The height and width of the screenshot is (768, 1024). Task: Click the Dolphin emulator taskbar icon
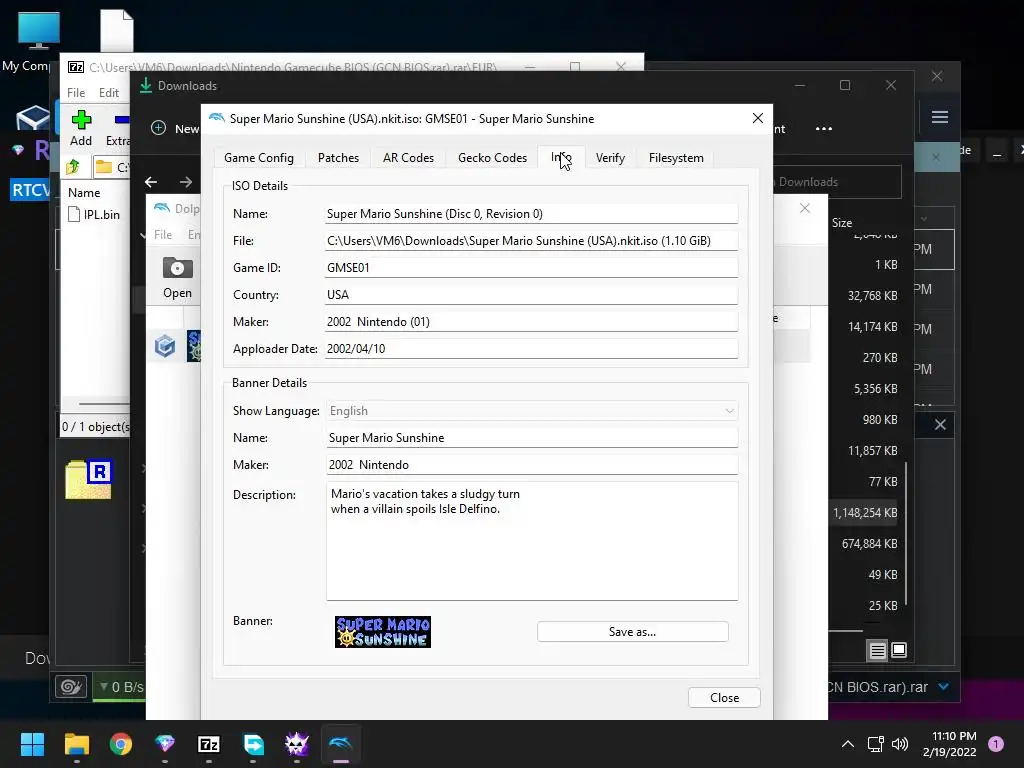[341, 744]
